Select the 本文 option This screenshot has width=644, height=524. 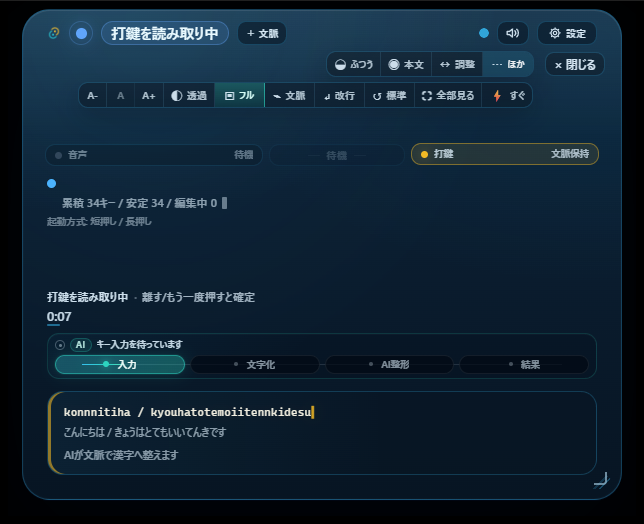click(406, 64)
